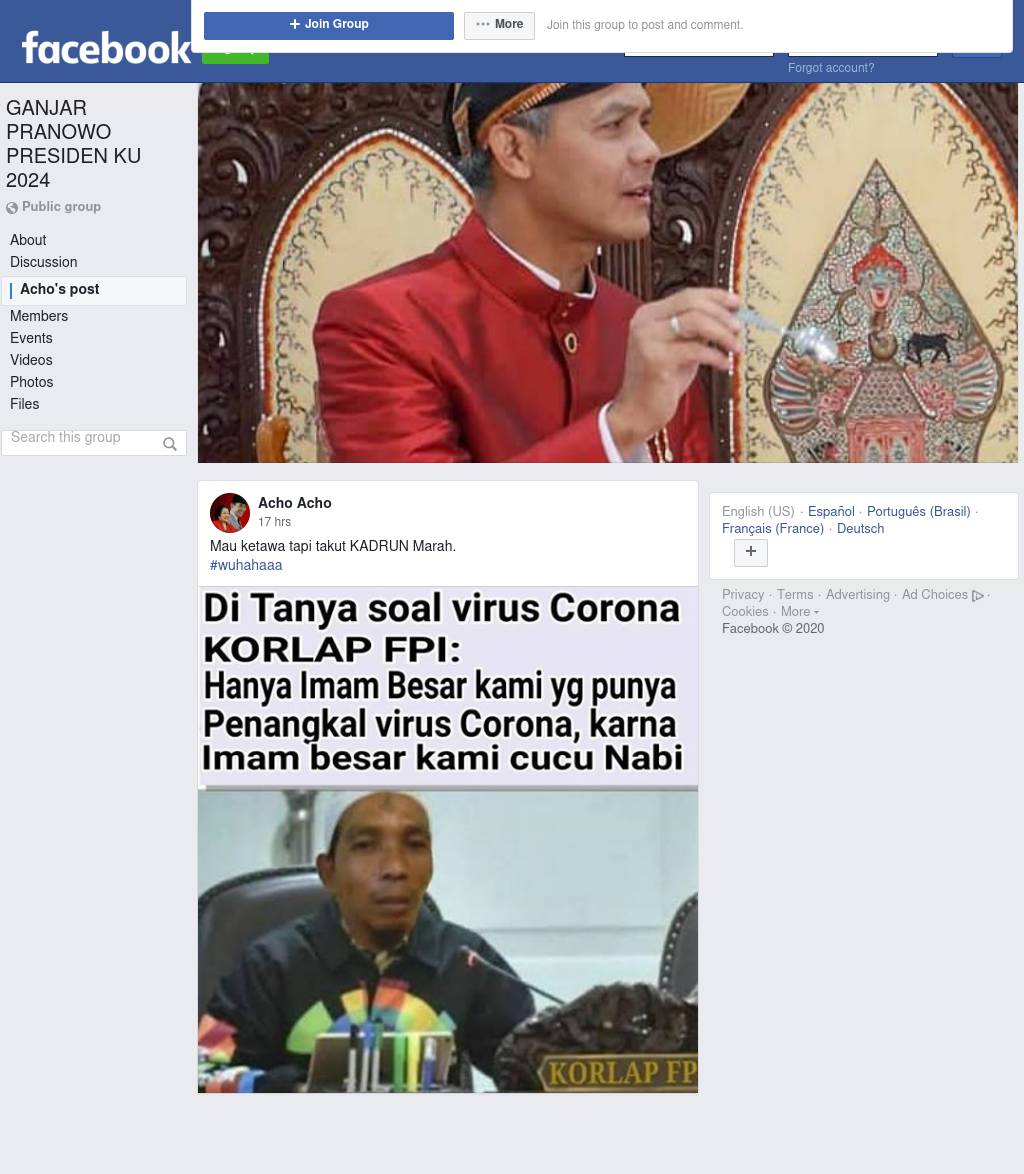Viewport: 1024px width, 1174px height.
Task: Click the Search this group field
Action: pos(94,442)
